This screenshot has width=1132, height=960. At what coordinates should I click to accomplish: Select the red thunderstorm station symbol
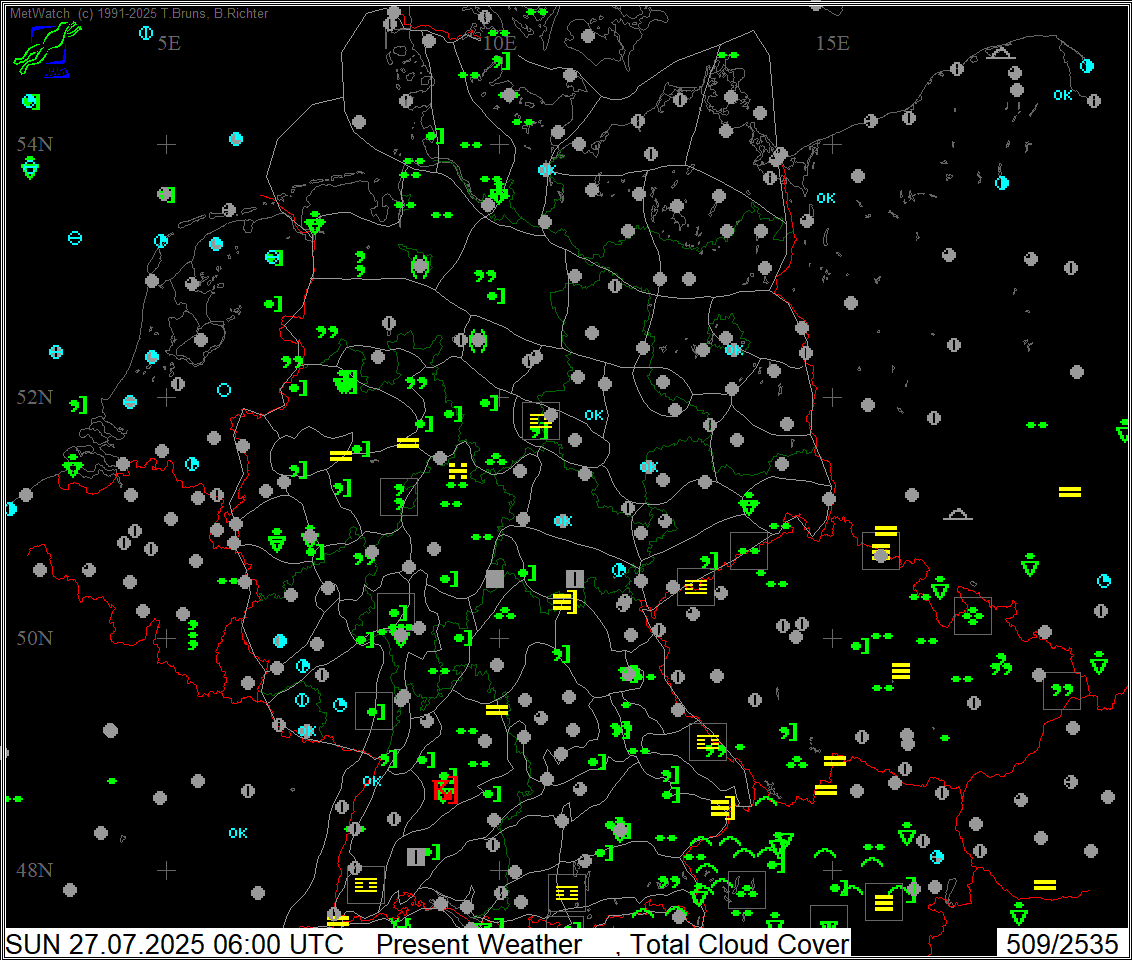pos(446,789)
